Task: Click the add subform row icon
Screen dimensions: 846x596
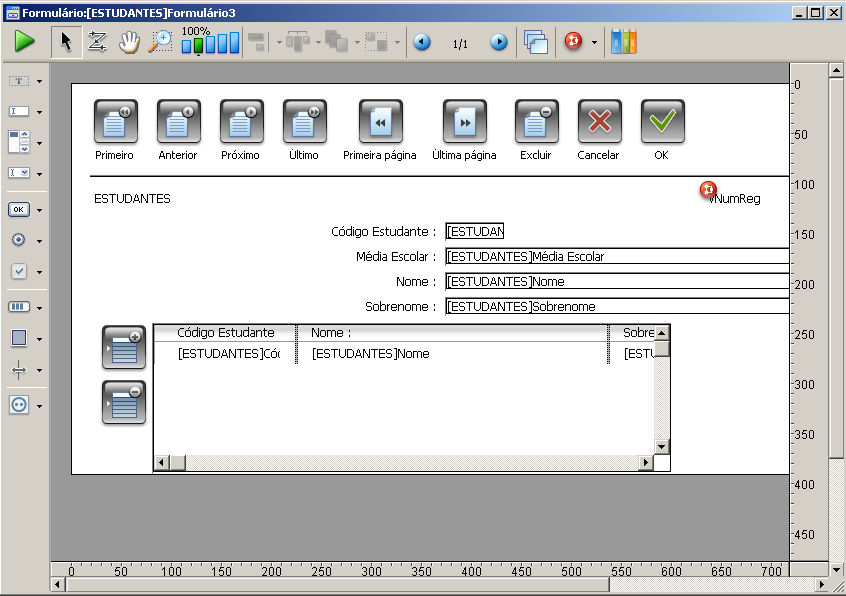Action: tap(124, 347)
